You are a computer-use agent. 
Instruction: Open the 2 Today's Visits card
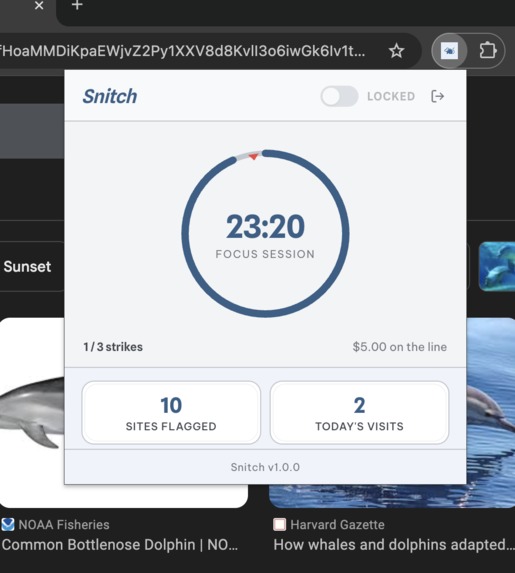click(x=359, y=413)
